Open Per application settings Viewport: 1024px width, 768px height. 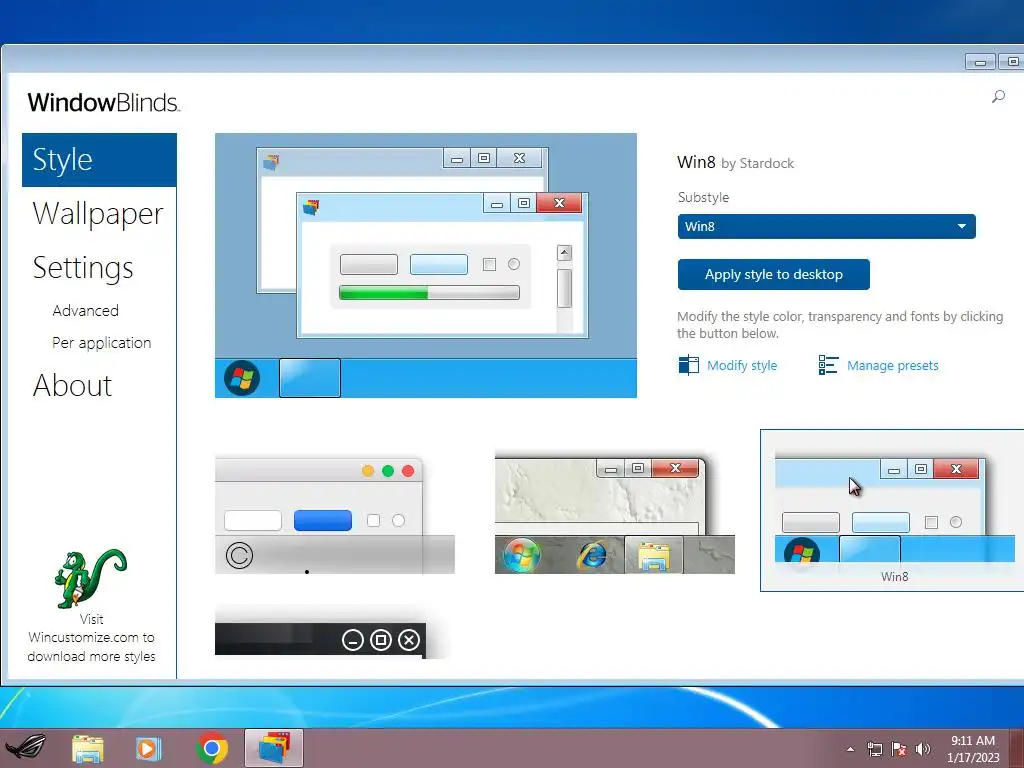[101, 342]
